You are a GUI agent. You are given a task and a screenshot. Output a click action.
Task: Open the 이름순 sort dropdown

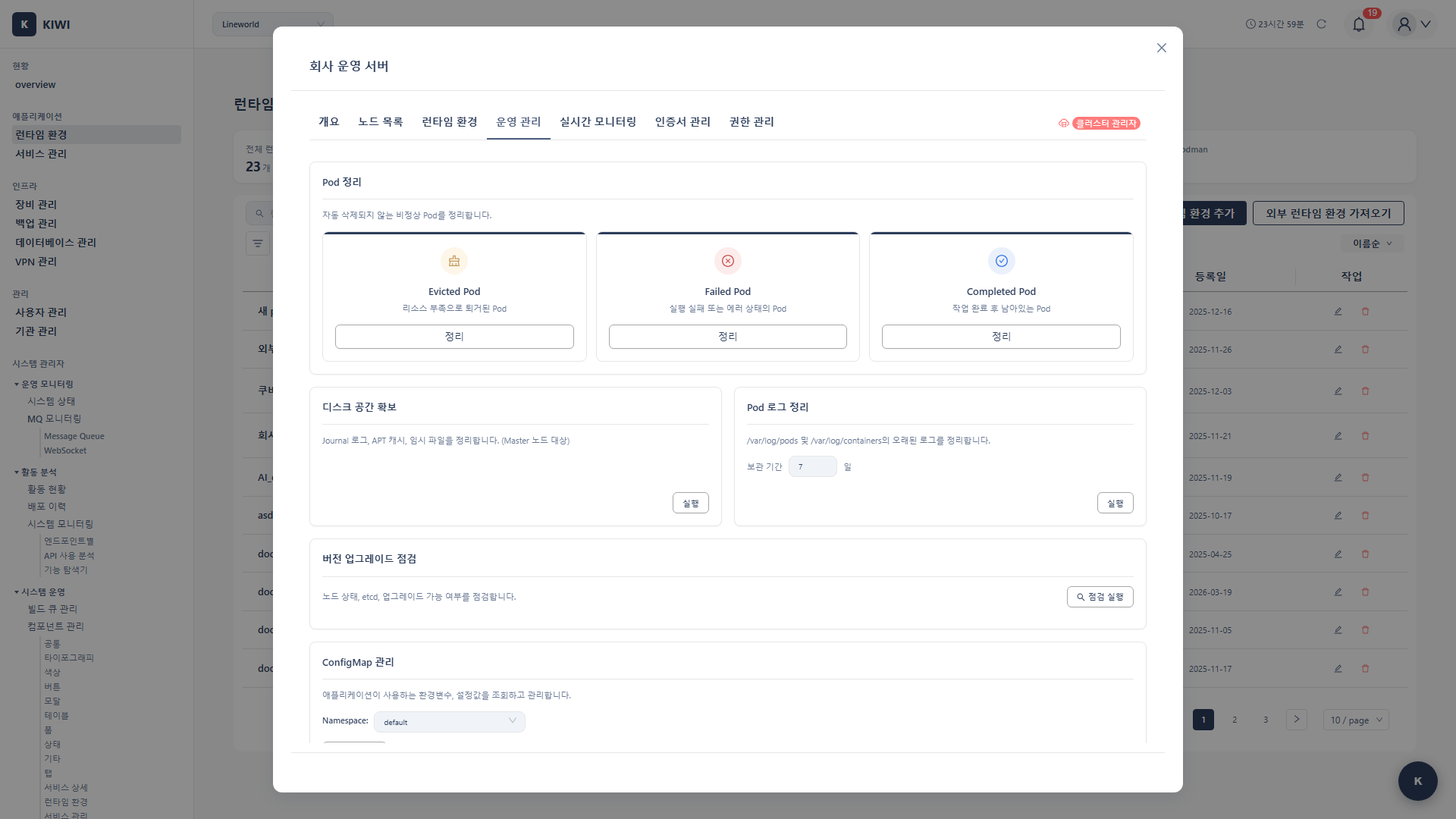[1372, 243]
